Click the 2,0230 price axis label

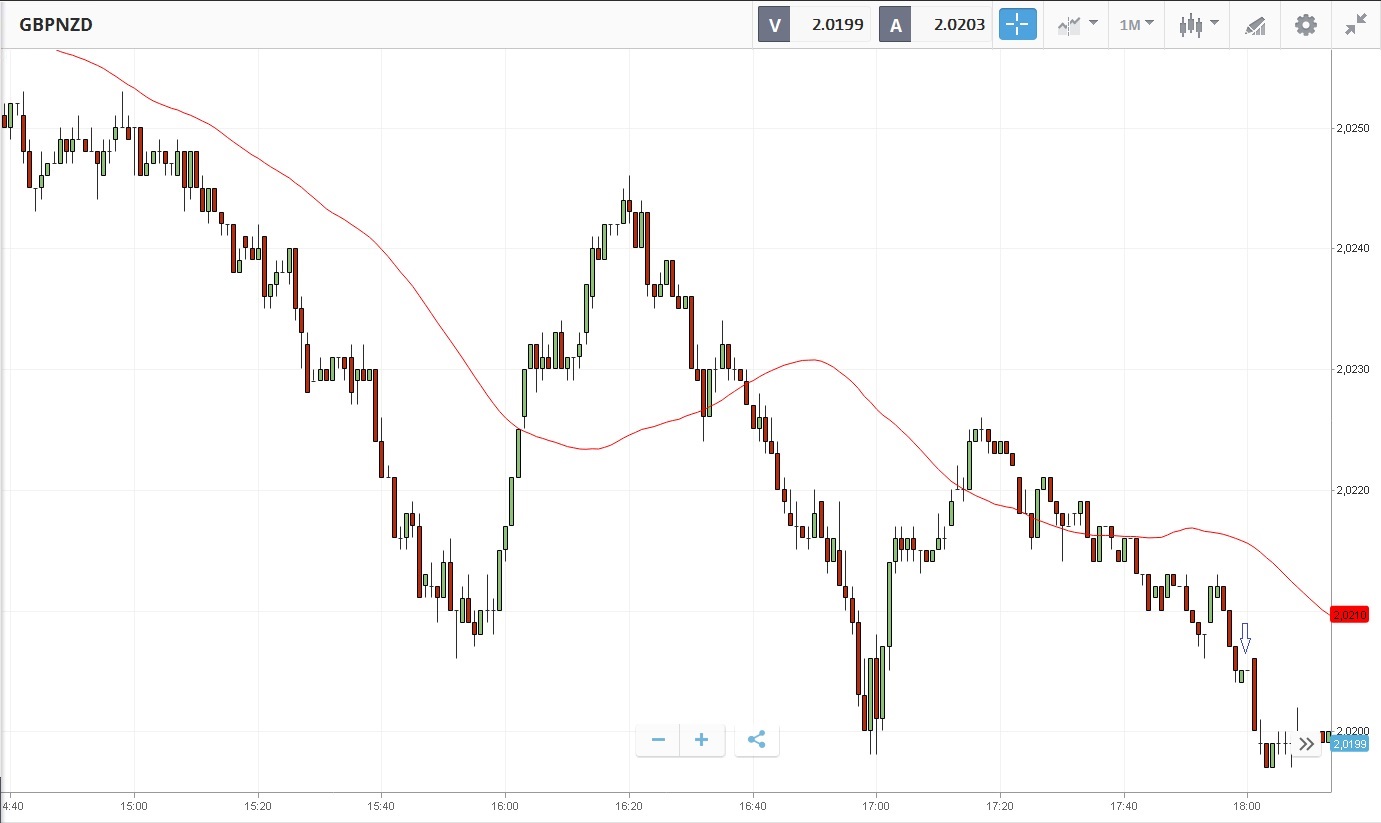1352,369
